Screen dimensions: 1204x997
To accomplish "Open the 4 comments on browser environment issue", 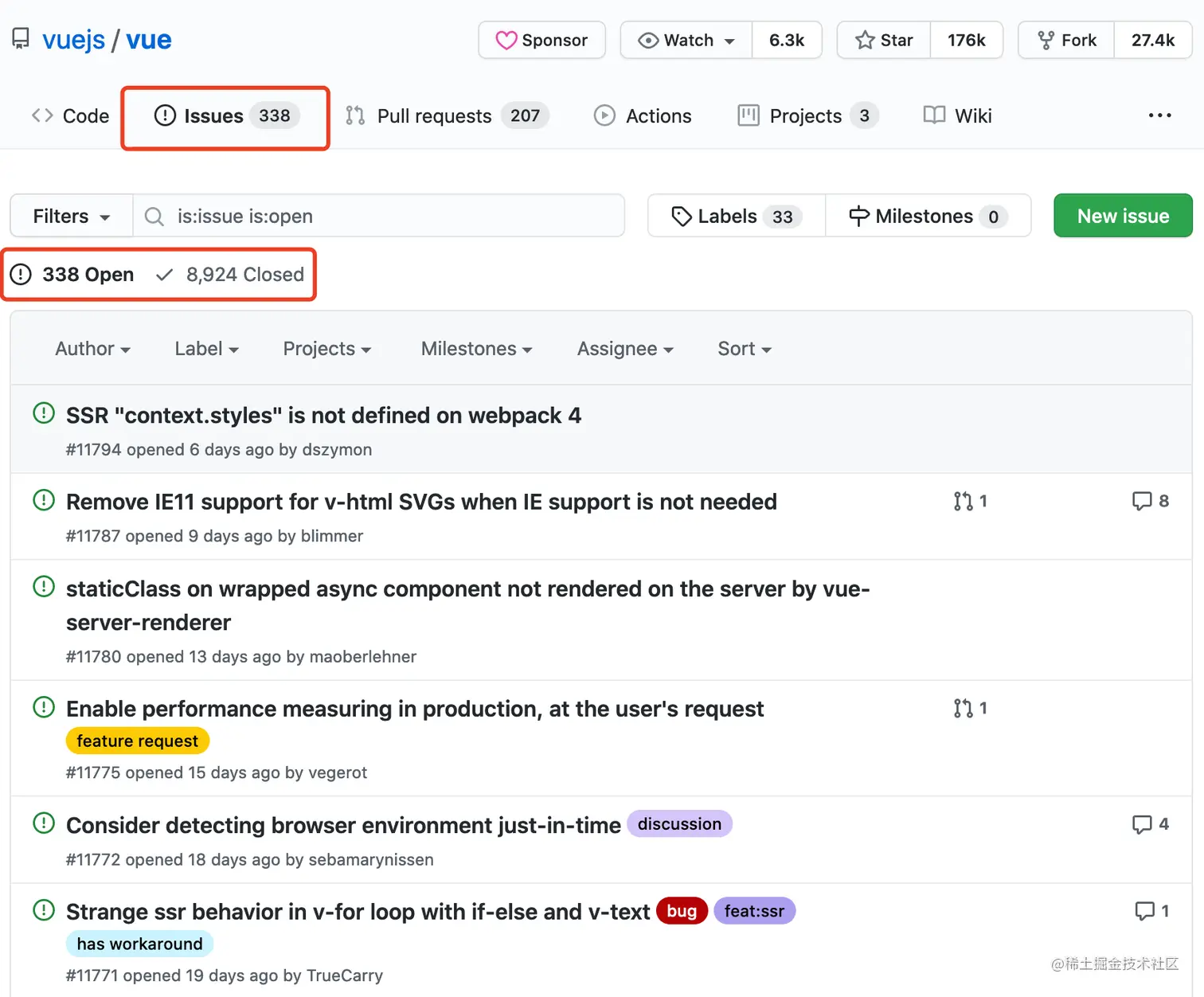I will tap(1151, 824).
